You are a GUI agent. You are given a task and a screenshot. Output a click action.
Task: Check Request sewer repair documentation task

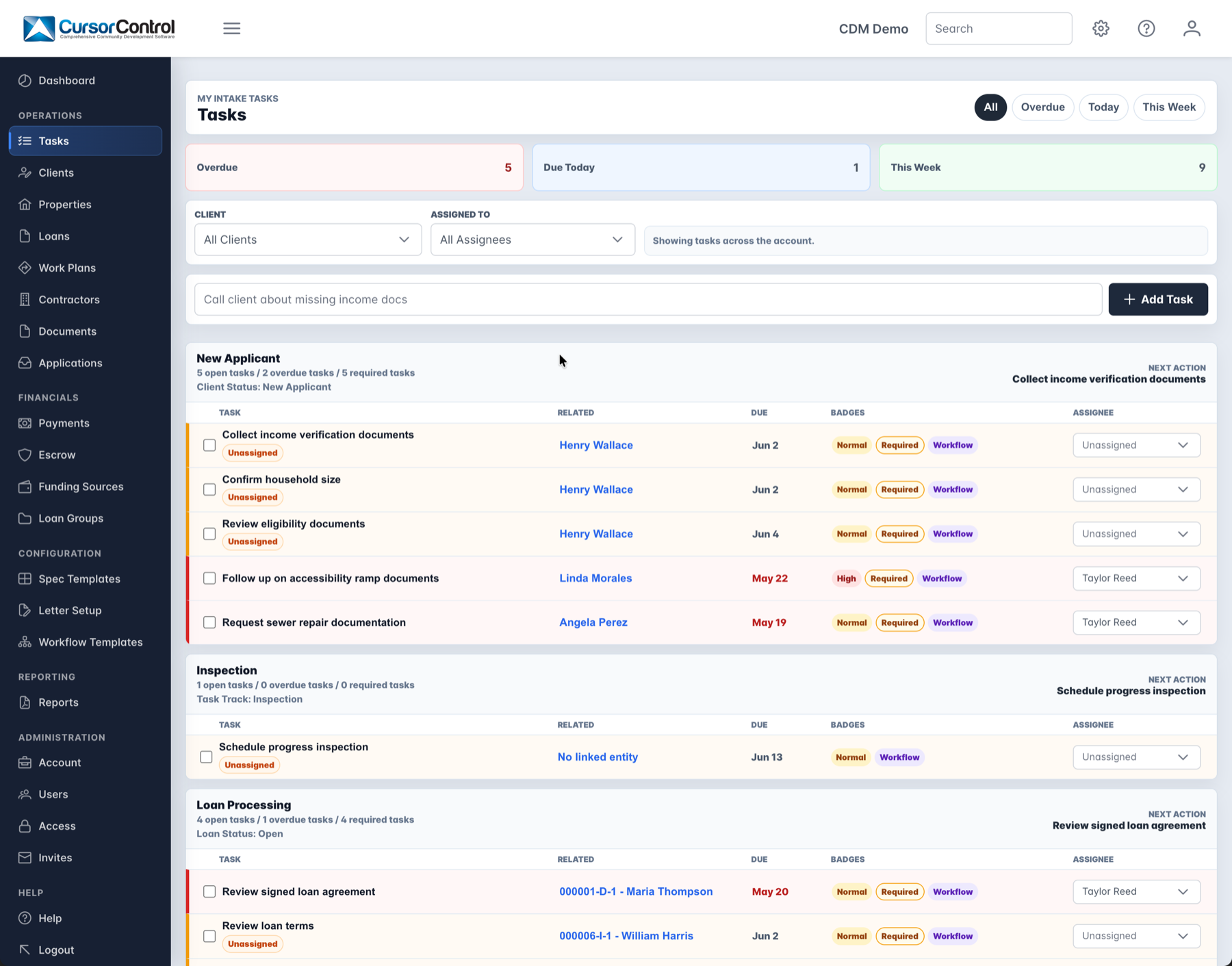pos(209,622)
